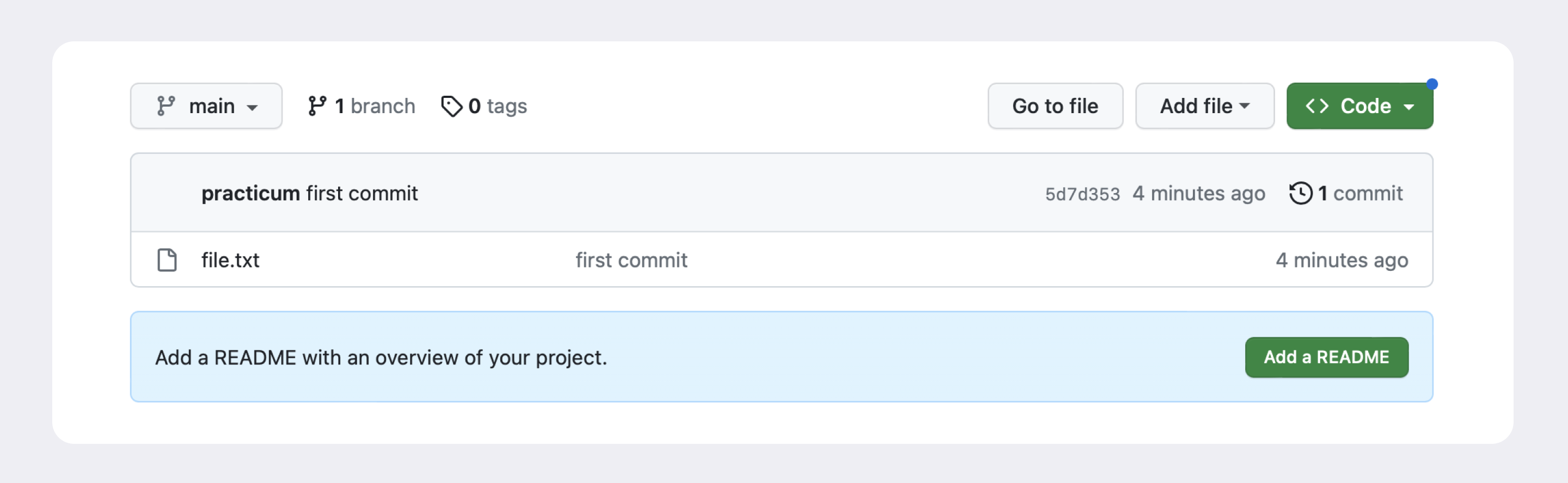
Task: Click the file icon next to file.txt
Action: [x=167, y=260]
